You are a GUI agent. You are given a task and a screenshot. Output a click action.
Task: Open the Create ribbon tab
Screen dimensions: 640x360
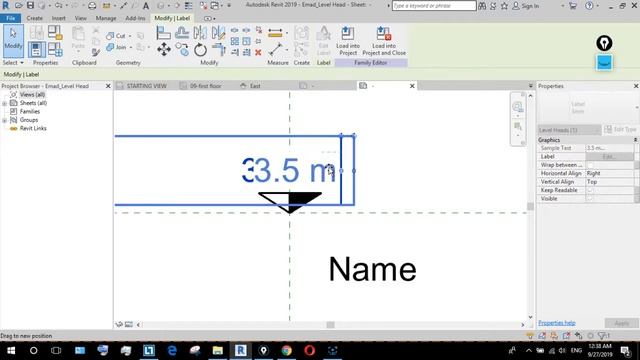tap(35, 18)
